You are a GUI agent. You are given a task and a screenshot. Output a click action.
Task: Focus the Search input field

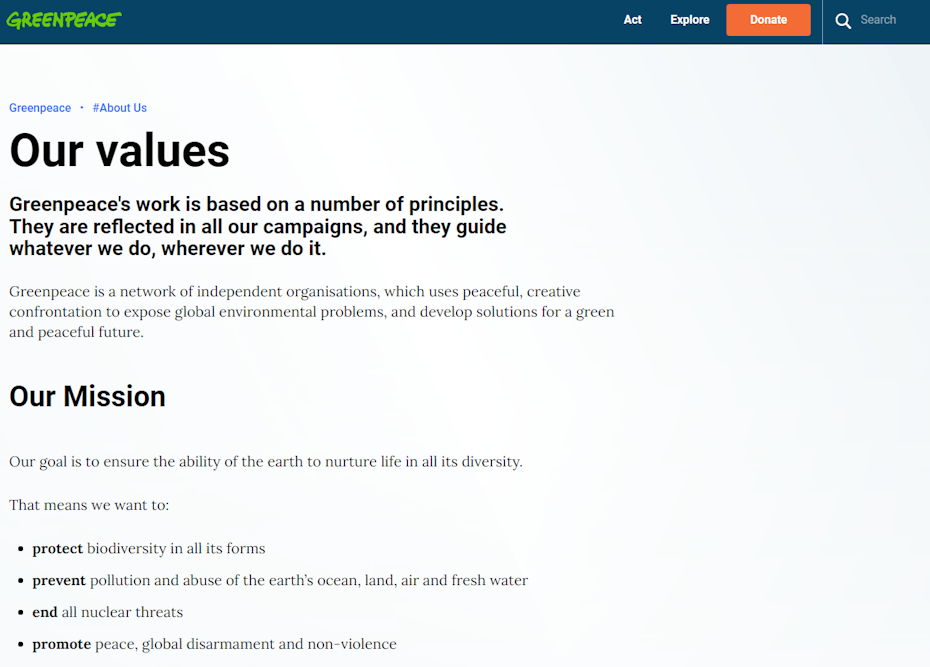click(x=884, y=20)
